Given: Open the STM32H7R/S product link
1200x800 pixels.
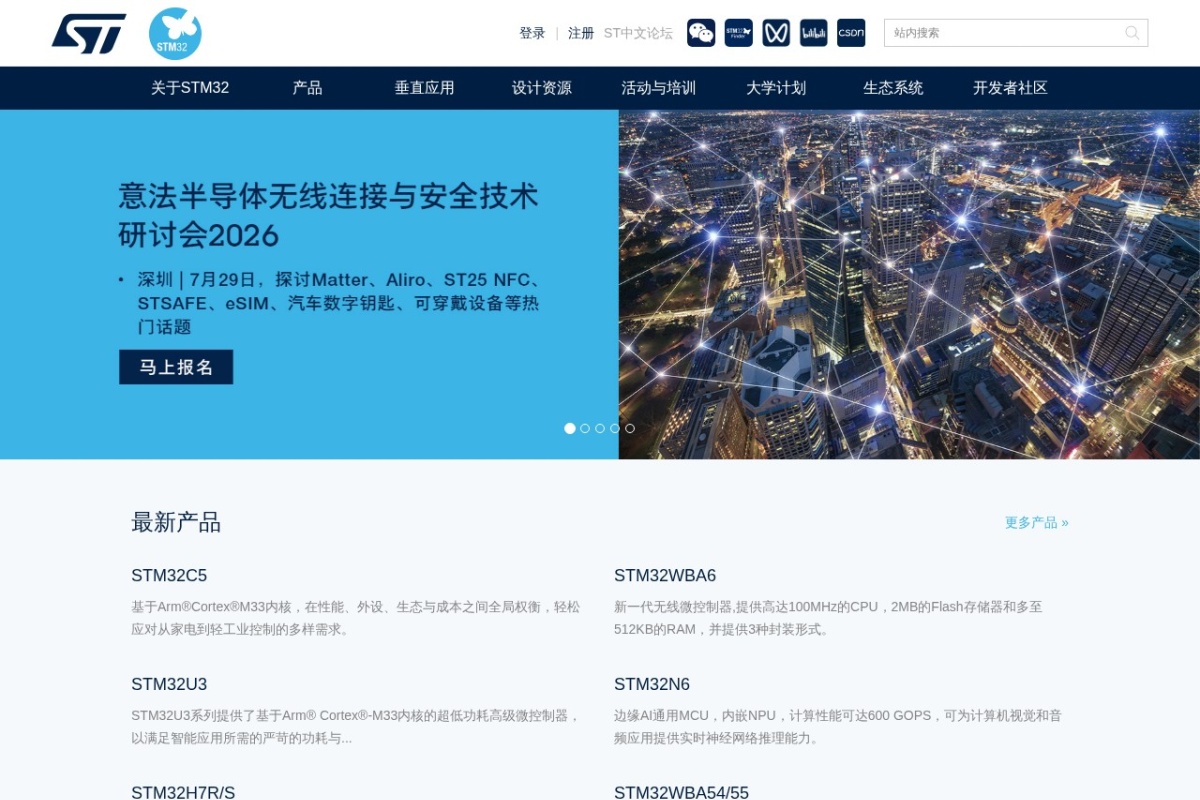Looking at the screenshot, I should pos(183,793).
